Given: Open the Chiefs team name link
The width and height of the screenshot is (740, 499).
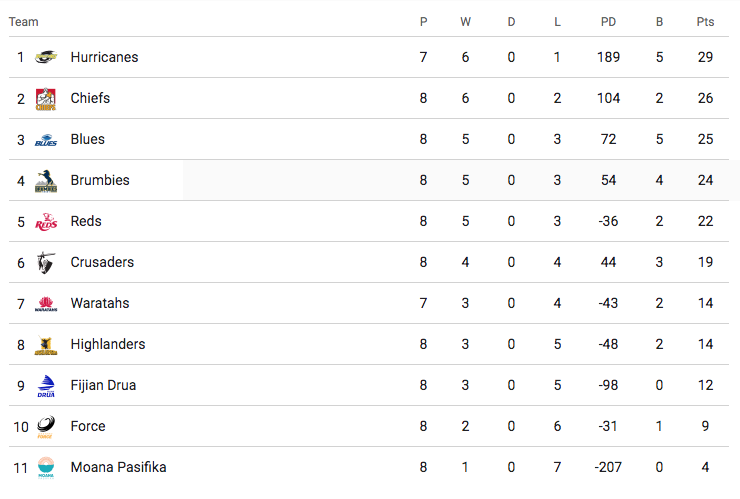Looking at the screenshot, I should point(90,98).
